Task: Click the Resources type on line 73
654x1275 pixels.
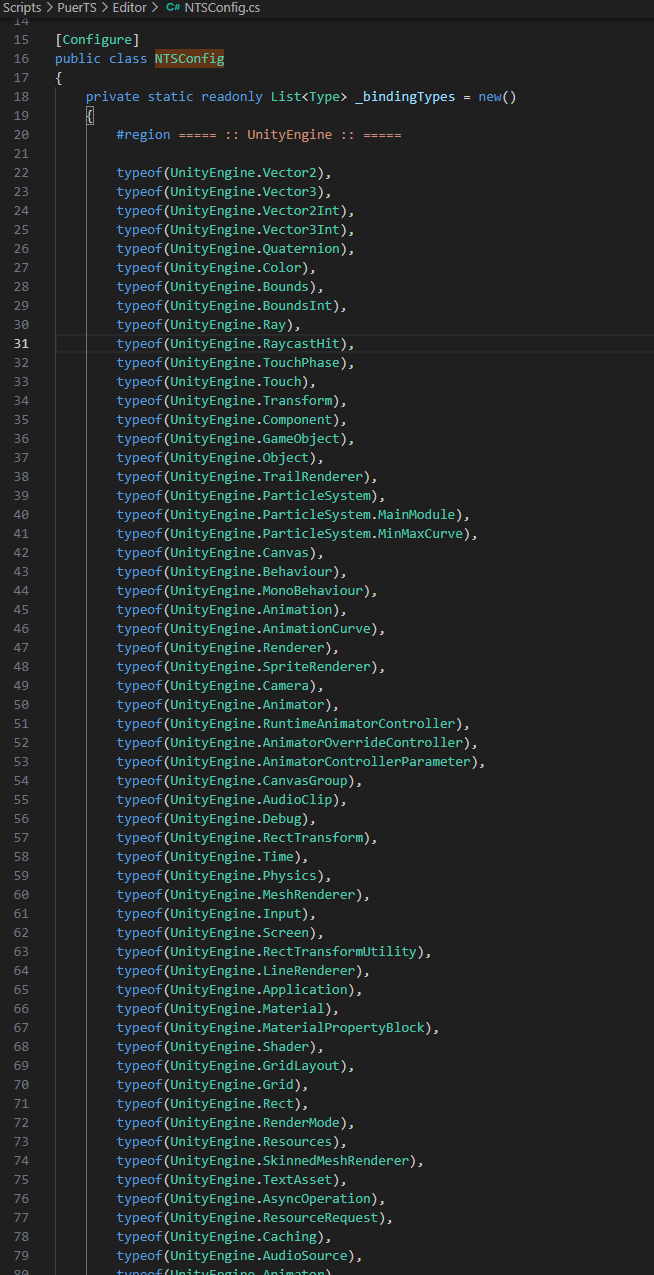Action: [297, 1142]
